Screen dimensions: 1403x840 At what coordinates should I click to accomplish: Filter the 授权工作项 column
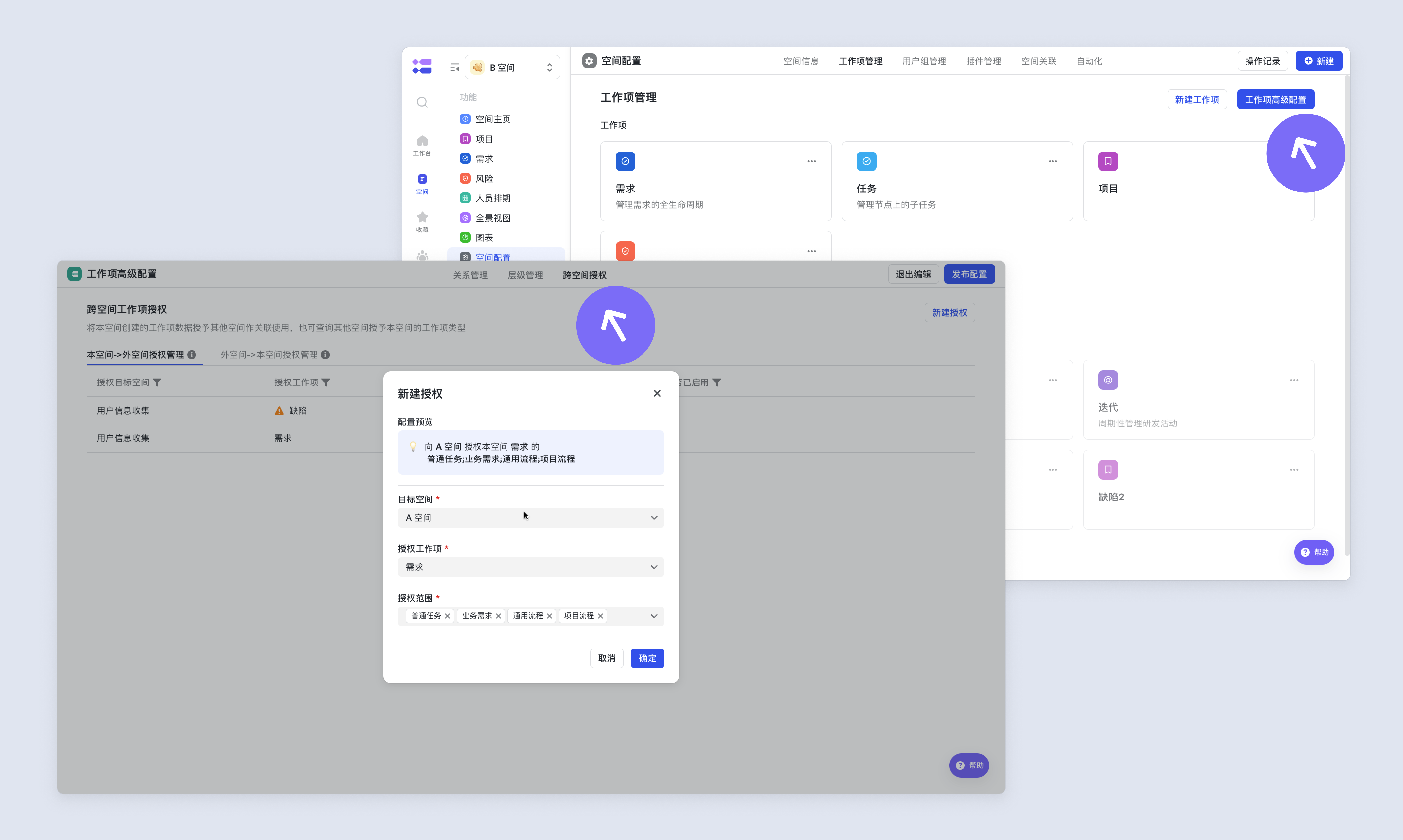[326, 383]
